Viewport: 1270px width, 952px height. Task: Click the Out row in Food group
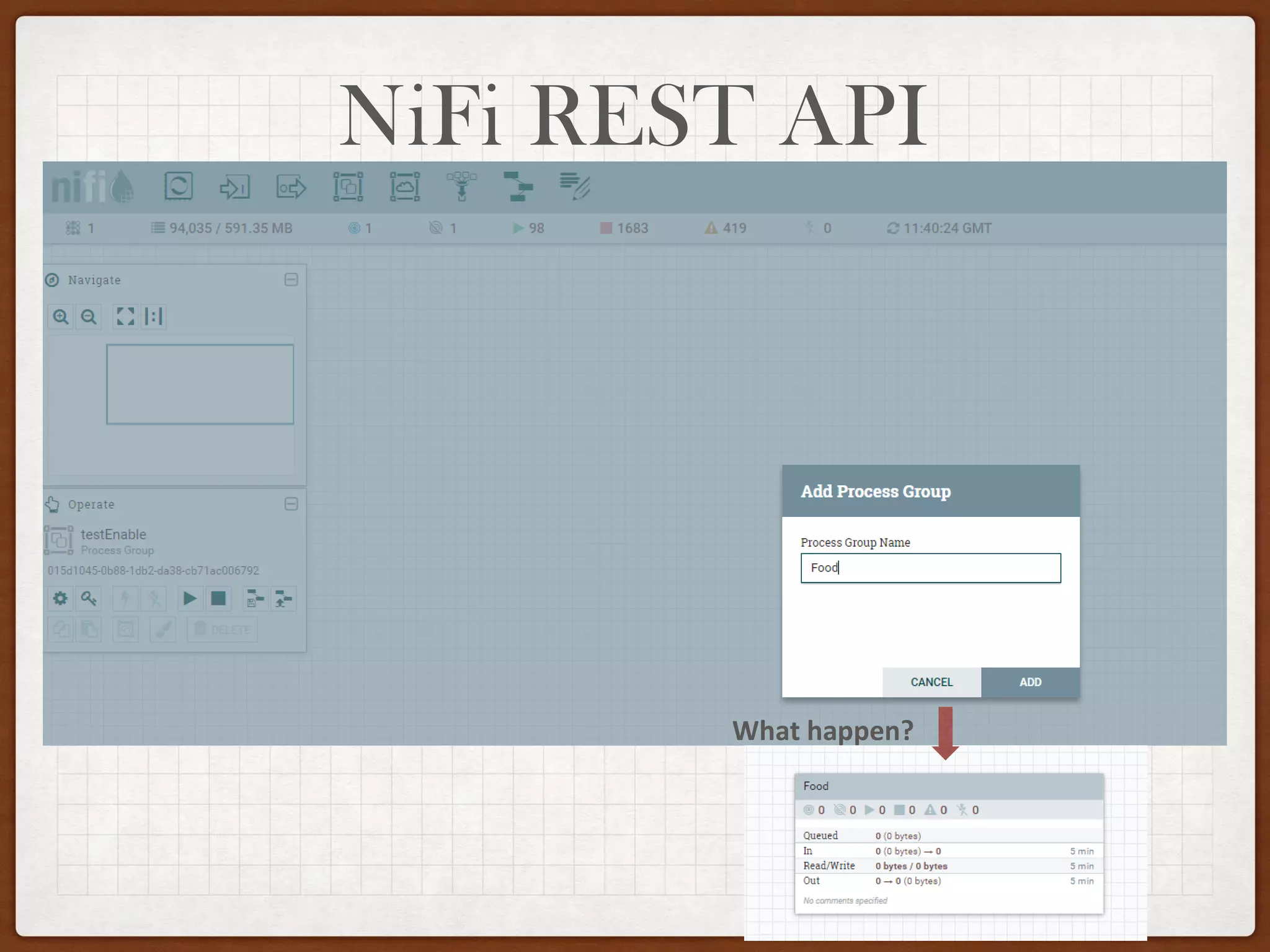point(949,881)
